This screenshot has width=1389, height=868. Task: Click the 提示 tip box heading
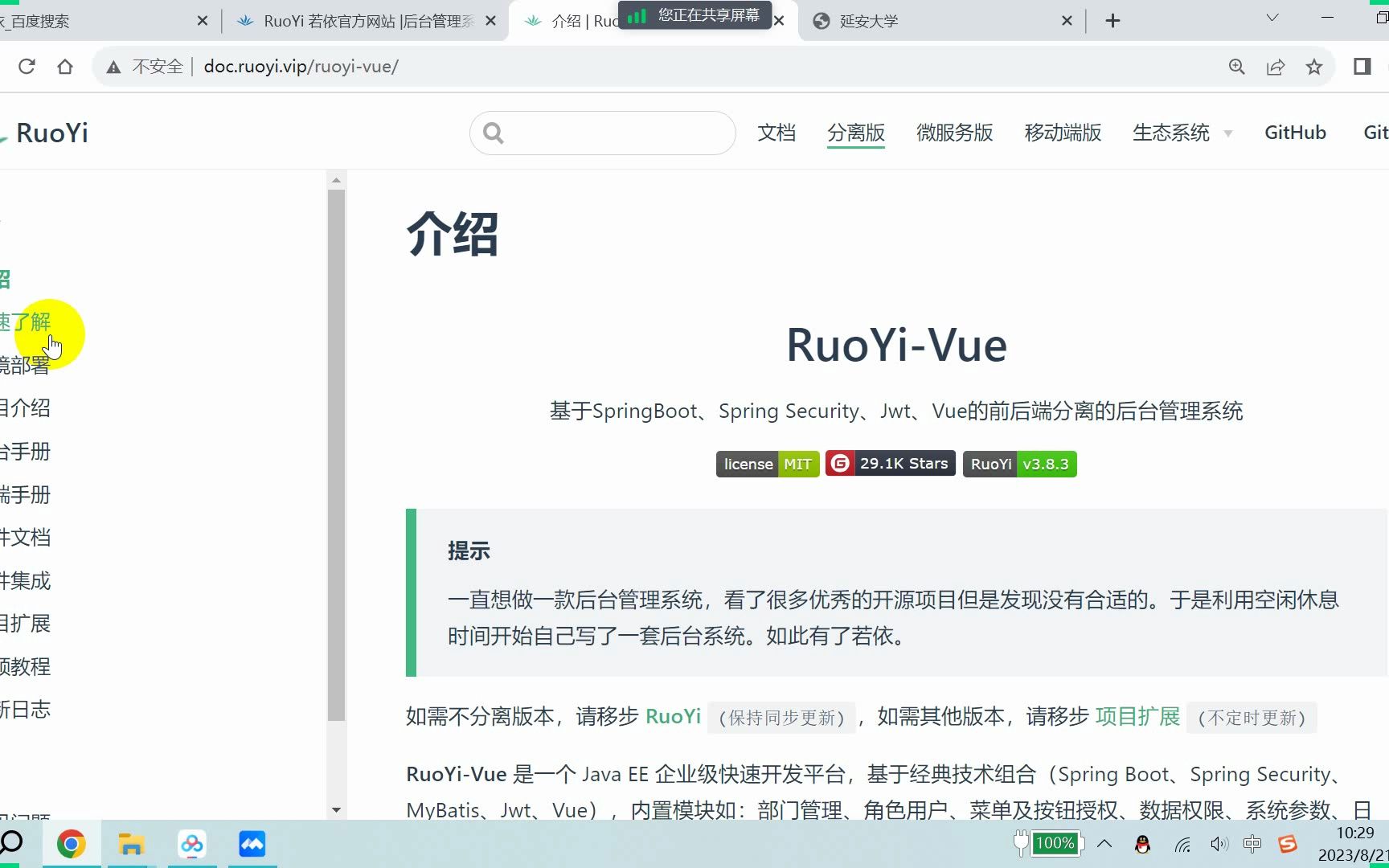[469, 551]
